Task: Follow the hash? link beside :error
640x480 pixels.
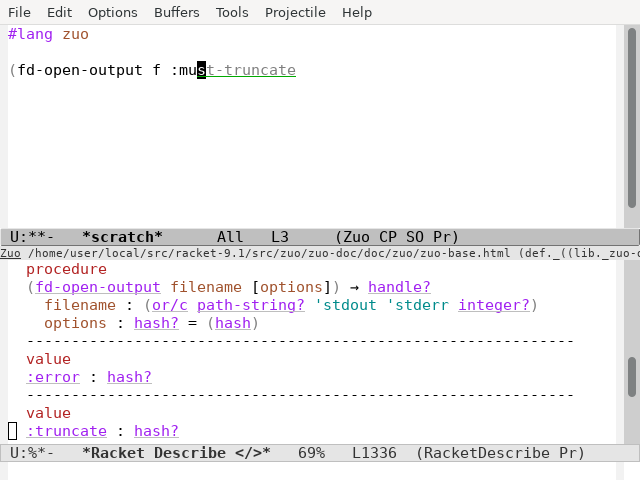Action: coord(129,377)
